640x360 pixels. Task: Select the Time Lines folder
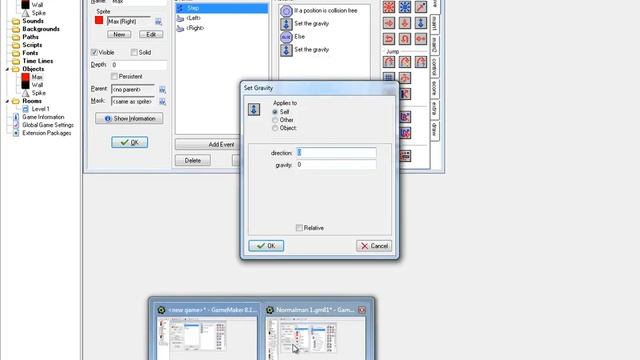pyautogui.click(x=38, y=61)
